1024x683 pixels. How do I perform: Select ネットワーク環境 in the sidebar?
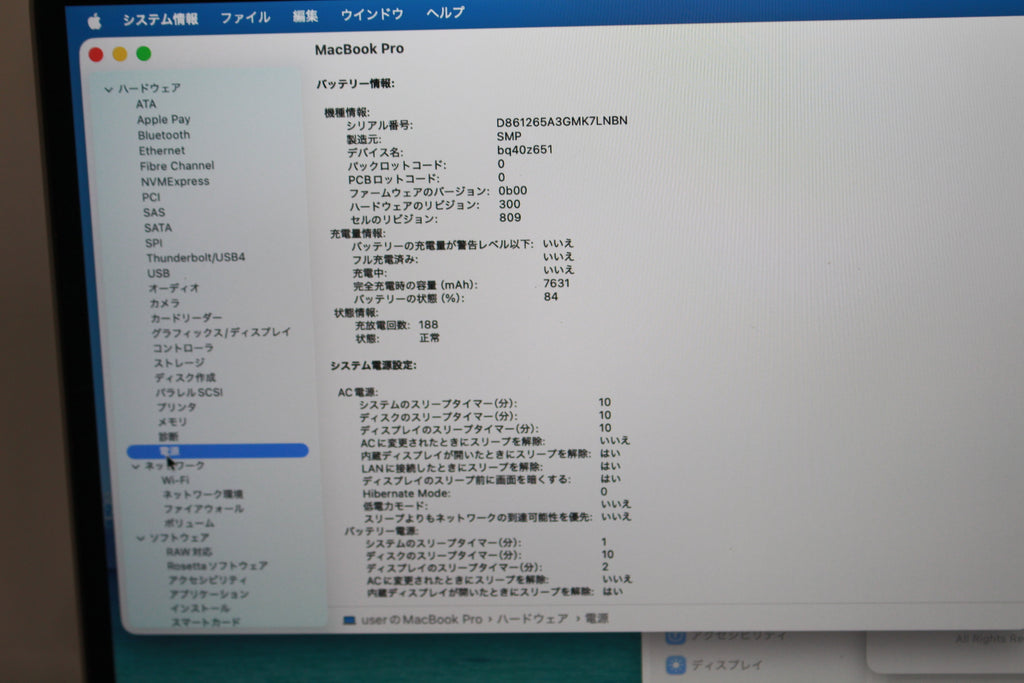click(202, 494)
